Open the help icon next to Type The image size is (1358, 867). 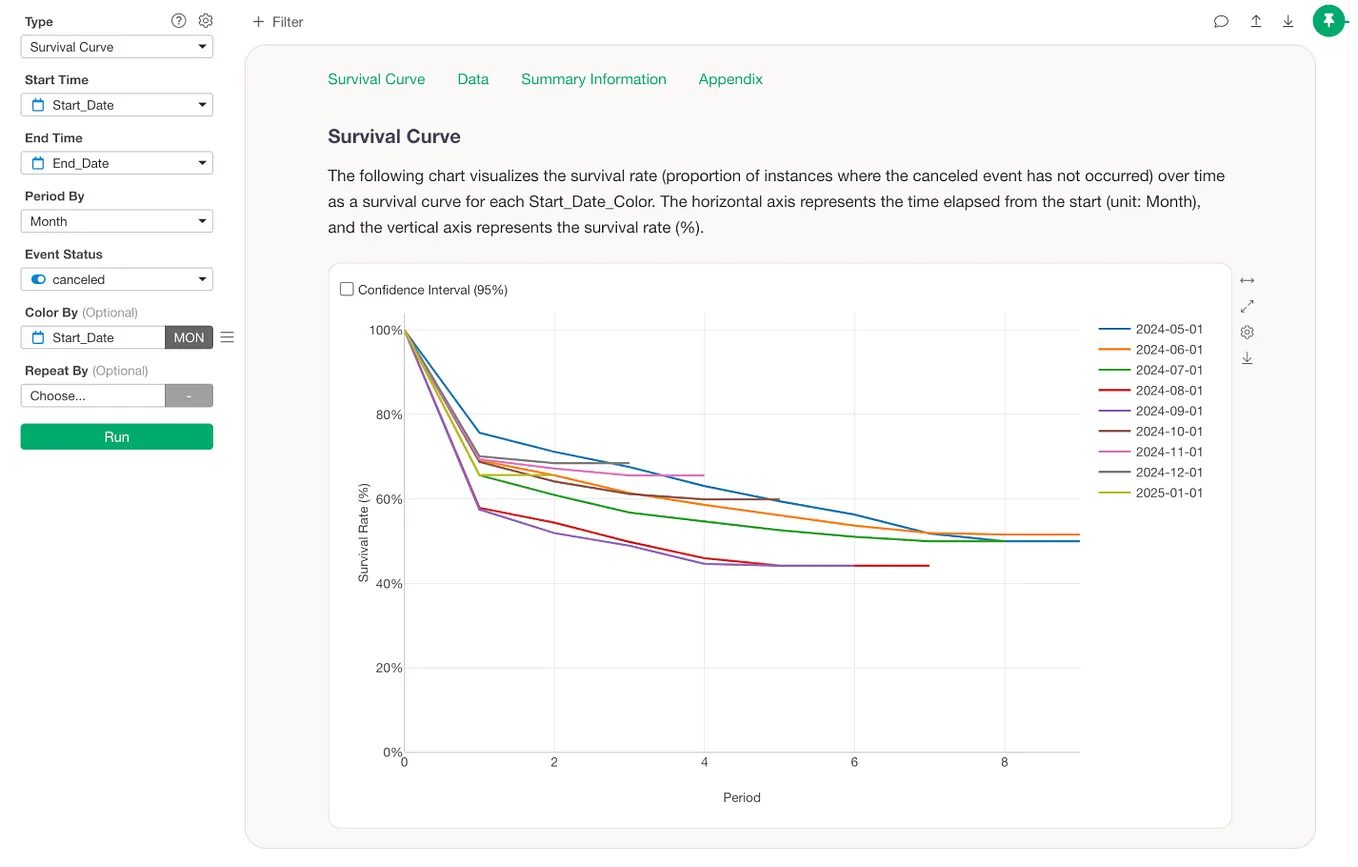tap(178, 20)
